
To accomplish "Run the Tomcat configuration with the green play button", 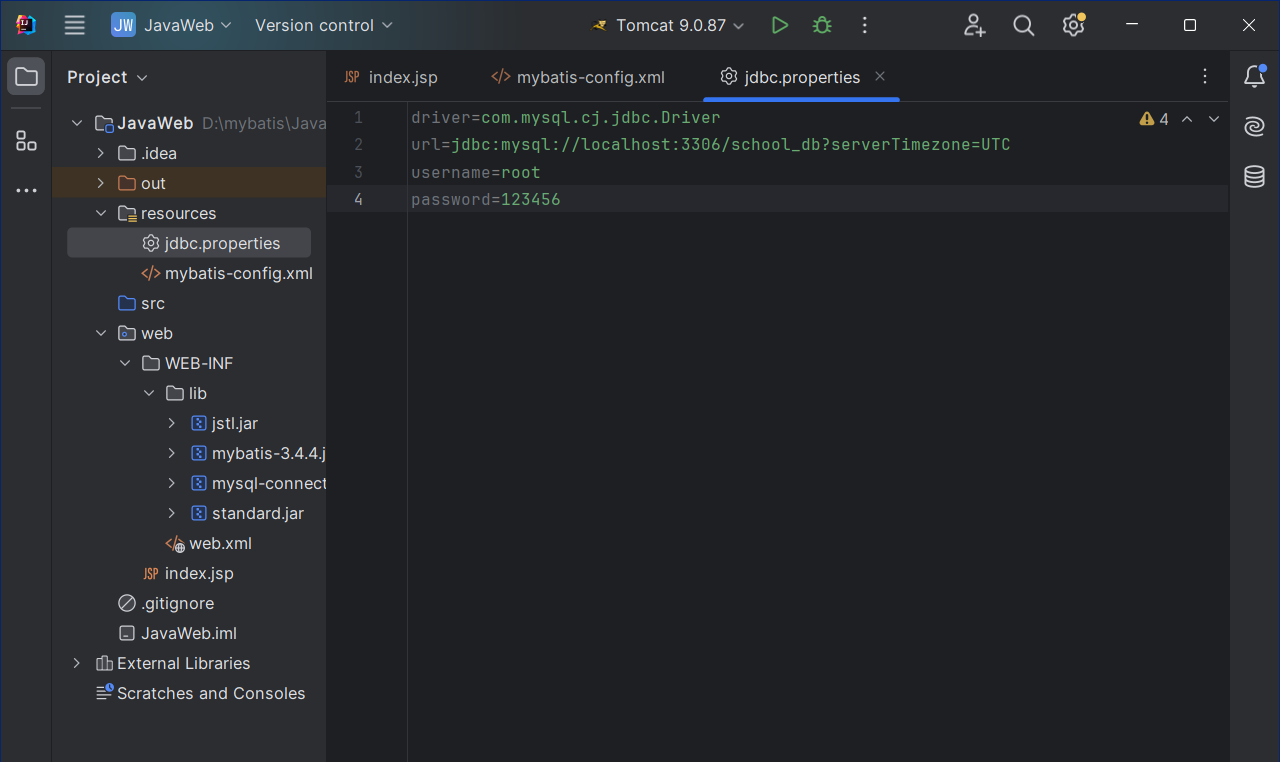I will [780, 25].
